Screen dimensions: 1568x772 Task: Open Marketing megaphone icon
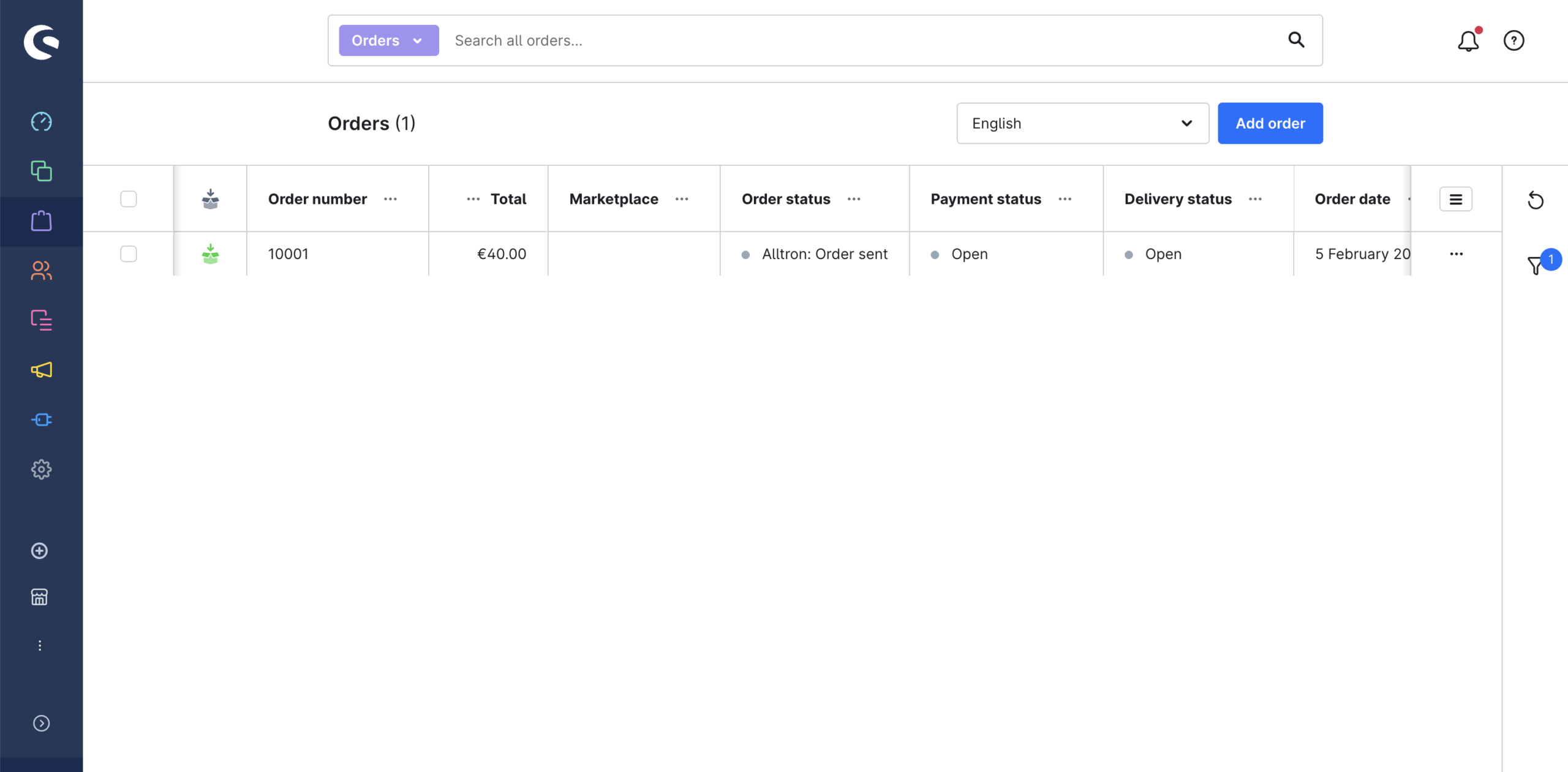(x=41, y=370)
